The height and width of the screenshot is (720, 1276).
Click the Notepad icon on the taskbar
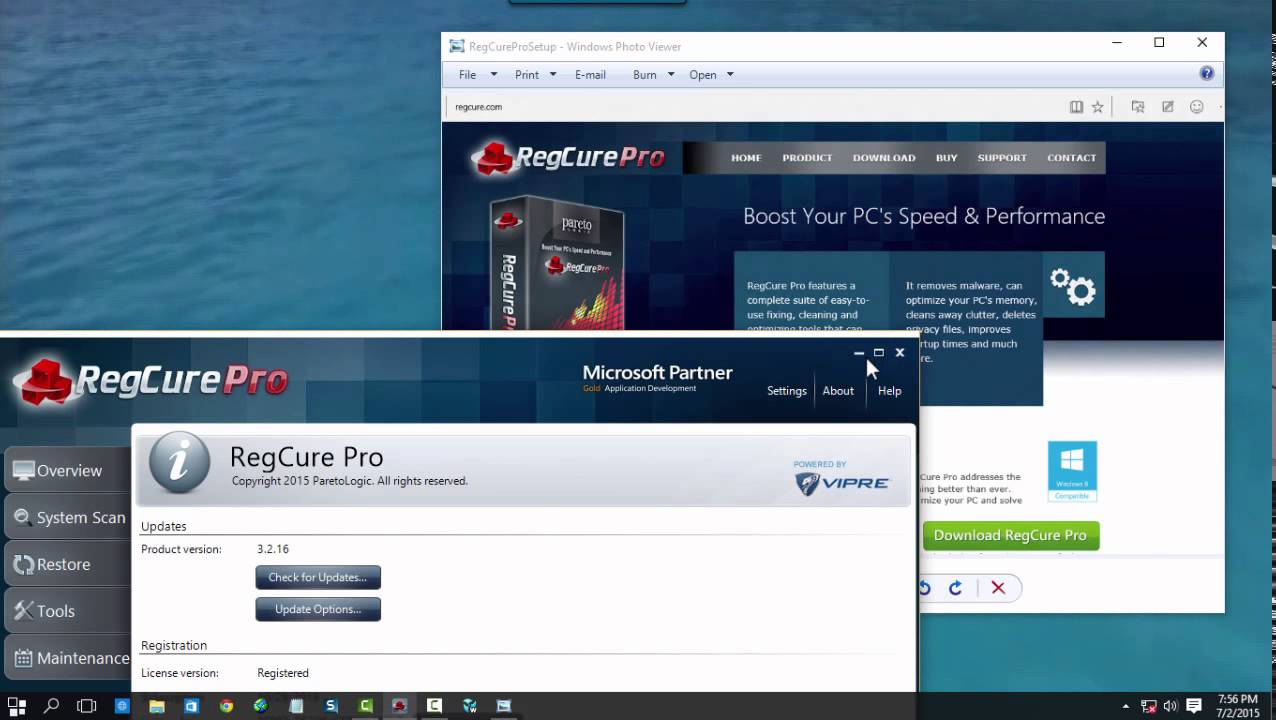click(x=296, y=706)
